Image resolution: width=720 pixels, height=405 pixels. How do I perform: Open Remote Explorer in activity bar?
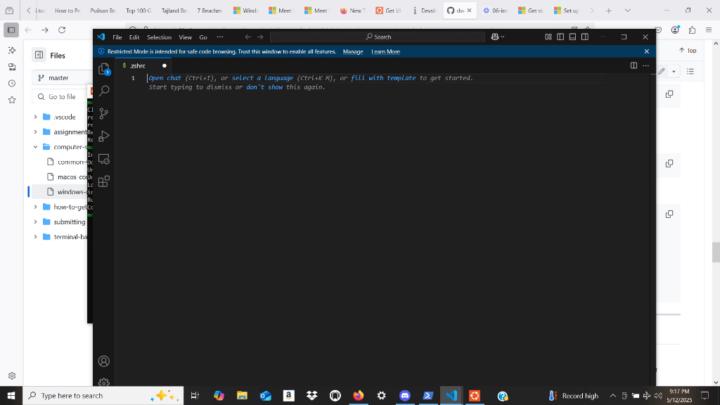click(104, 159)
